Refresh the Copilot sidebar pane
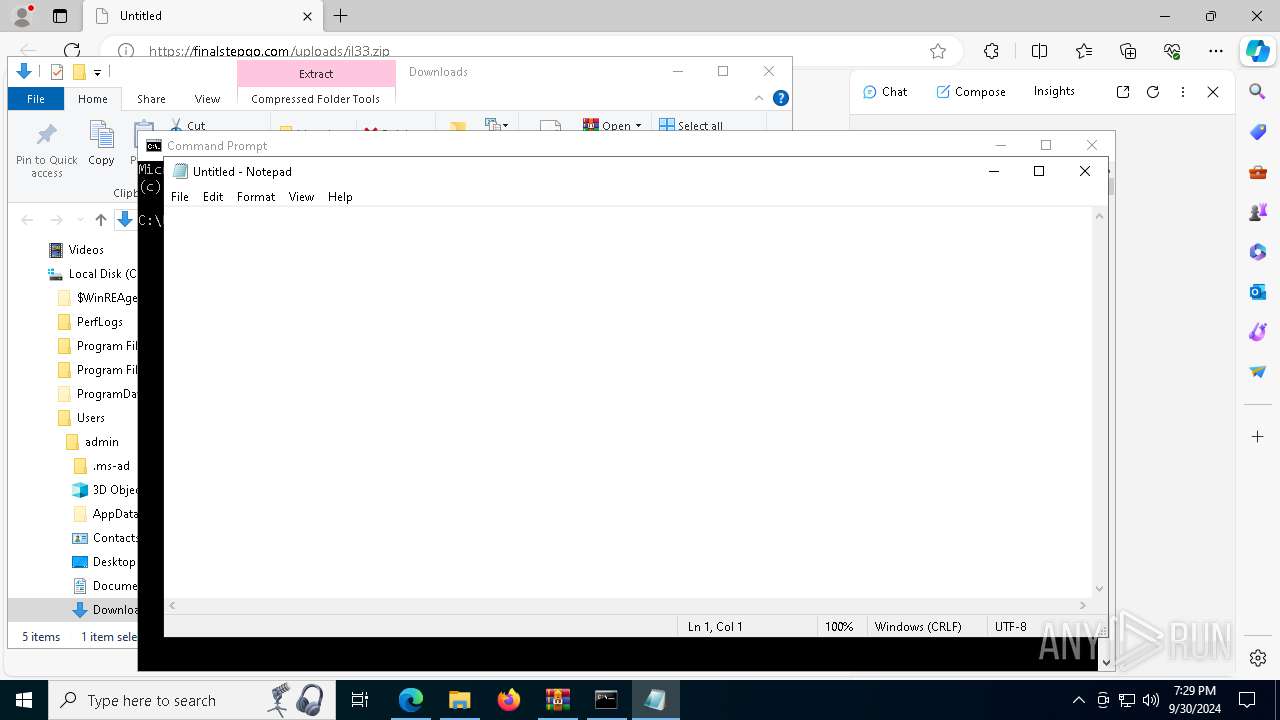The image size is (1280, 720). tap(1153, 91)
